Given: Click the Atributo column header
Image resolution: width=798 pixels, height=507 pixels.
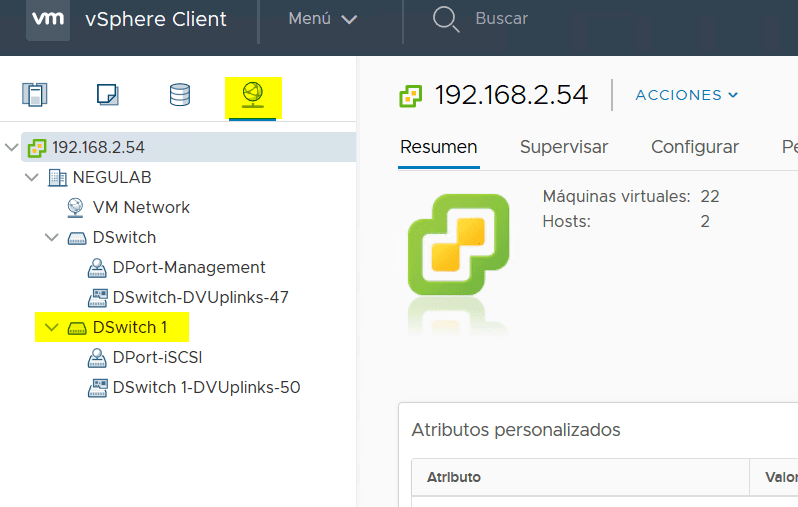Looking at the screenshot, I should tap(453, 477).
